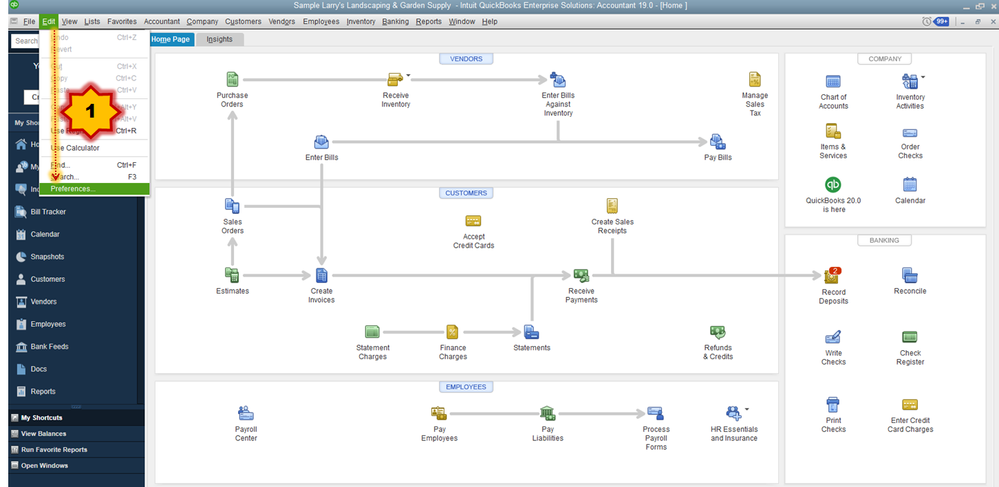Open the Reports menu
Viewport: 999px width, 487px height.
(429, 22)
